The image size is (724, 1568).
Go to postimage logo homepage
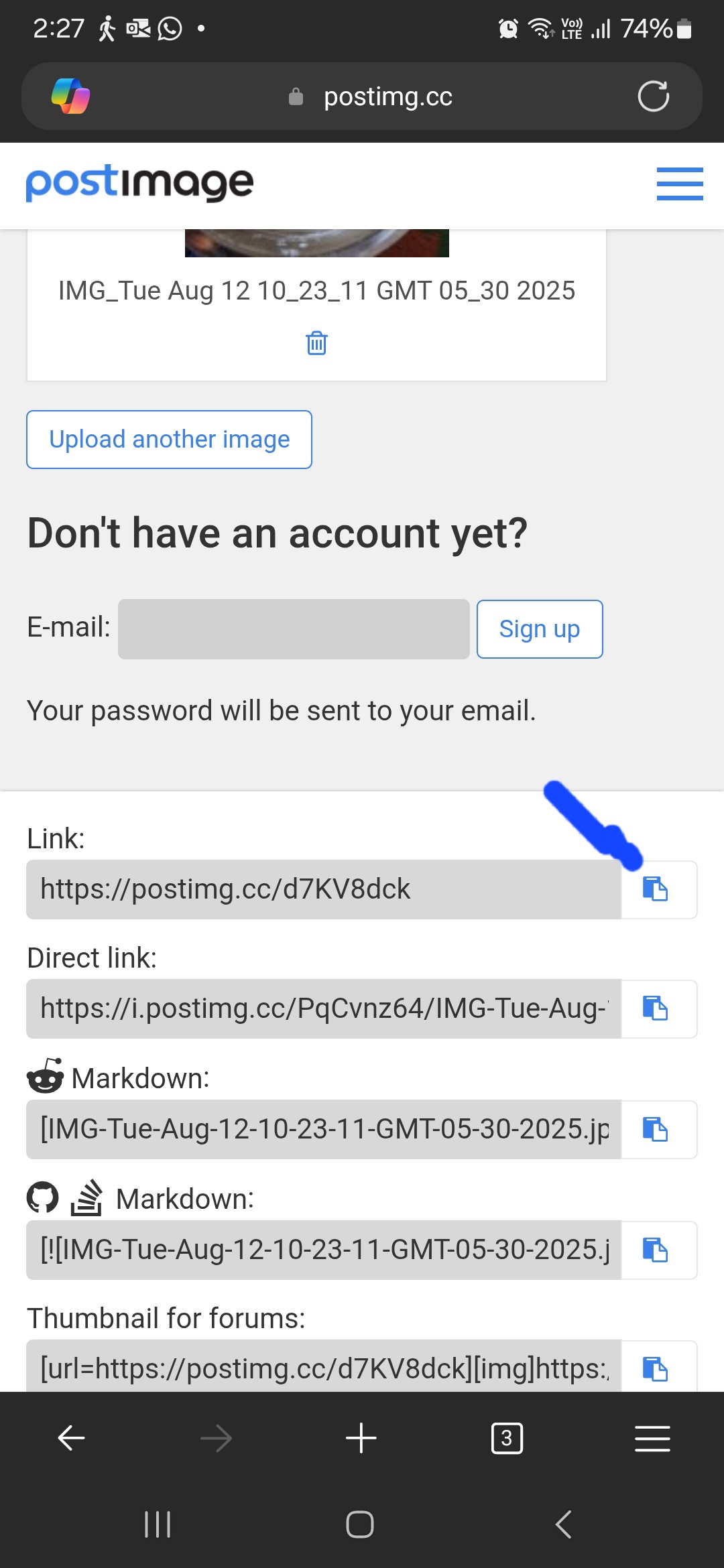pos(139,184)
